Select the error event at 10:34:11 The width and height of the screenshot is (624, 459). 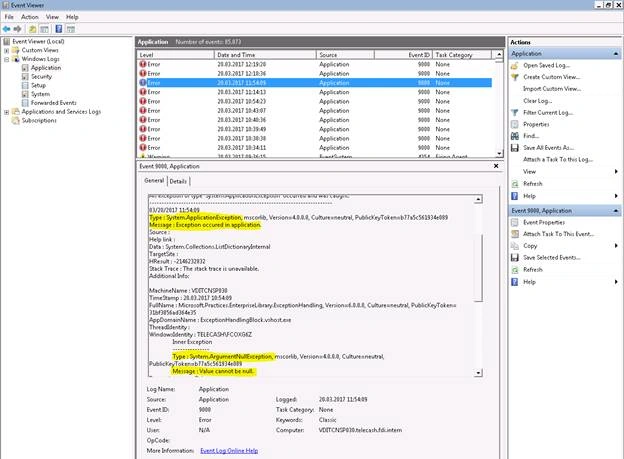(315, 148)
